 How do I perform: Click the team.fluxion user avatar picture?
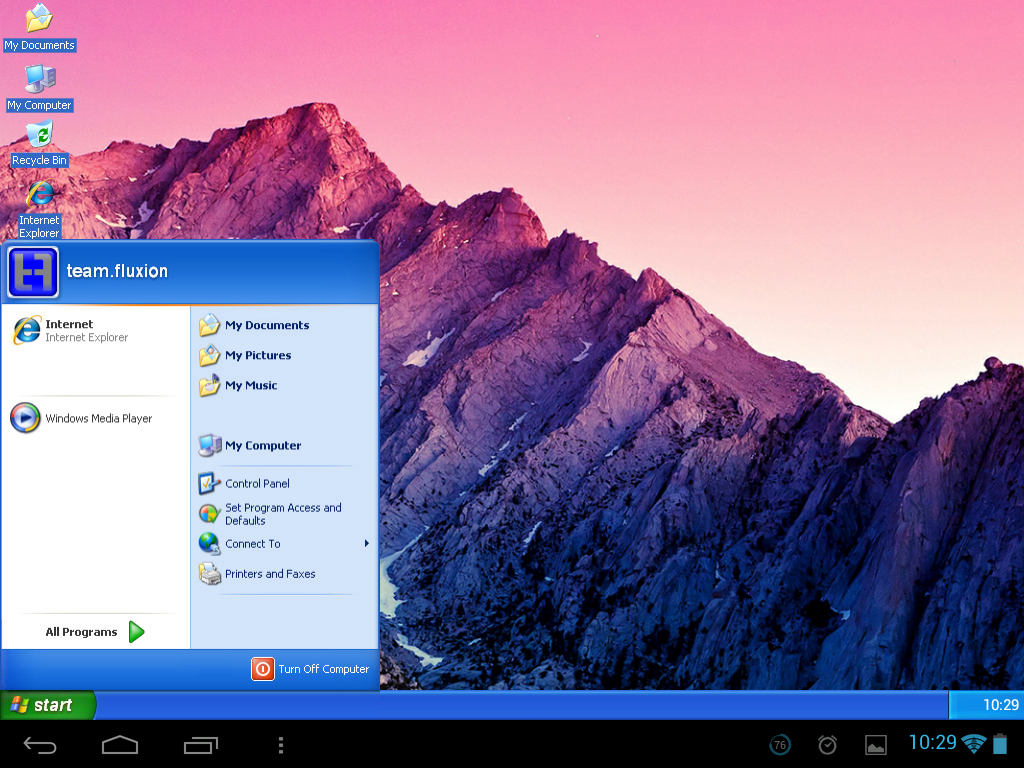click(33, 272)
